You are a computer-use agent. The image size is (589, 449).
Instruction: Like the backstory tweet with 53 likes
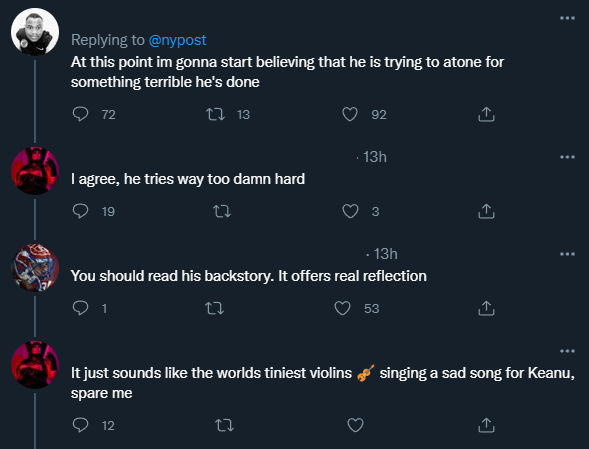[342, 308]
